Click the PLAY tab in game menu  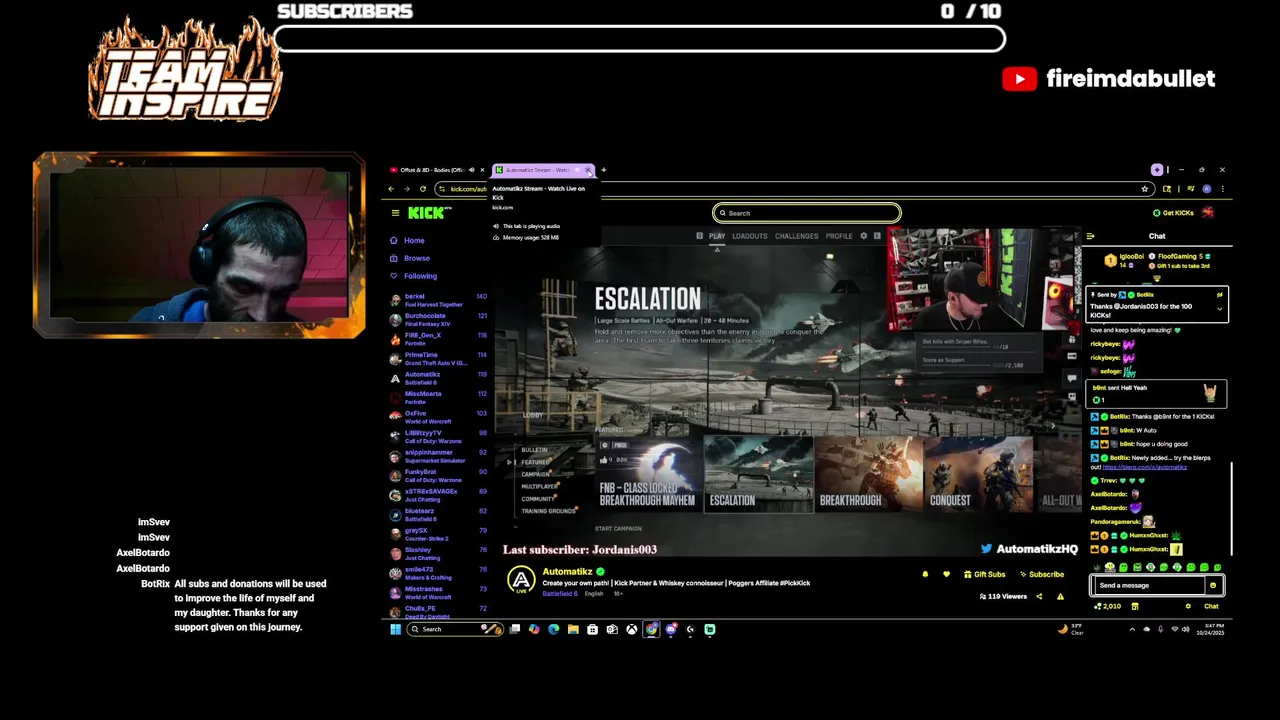tap(717, 236)
